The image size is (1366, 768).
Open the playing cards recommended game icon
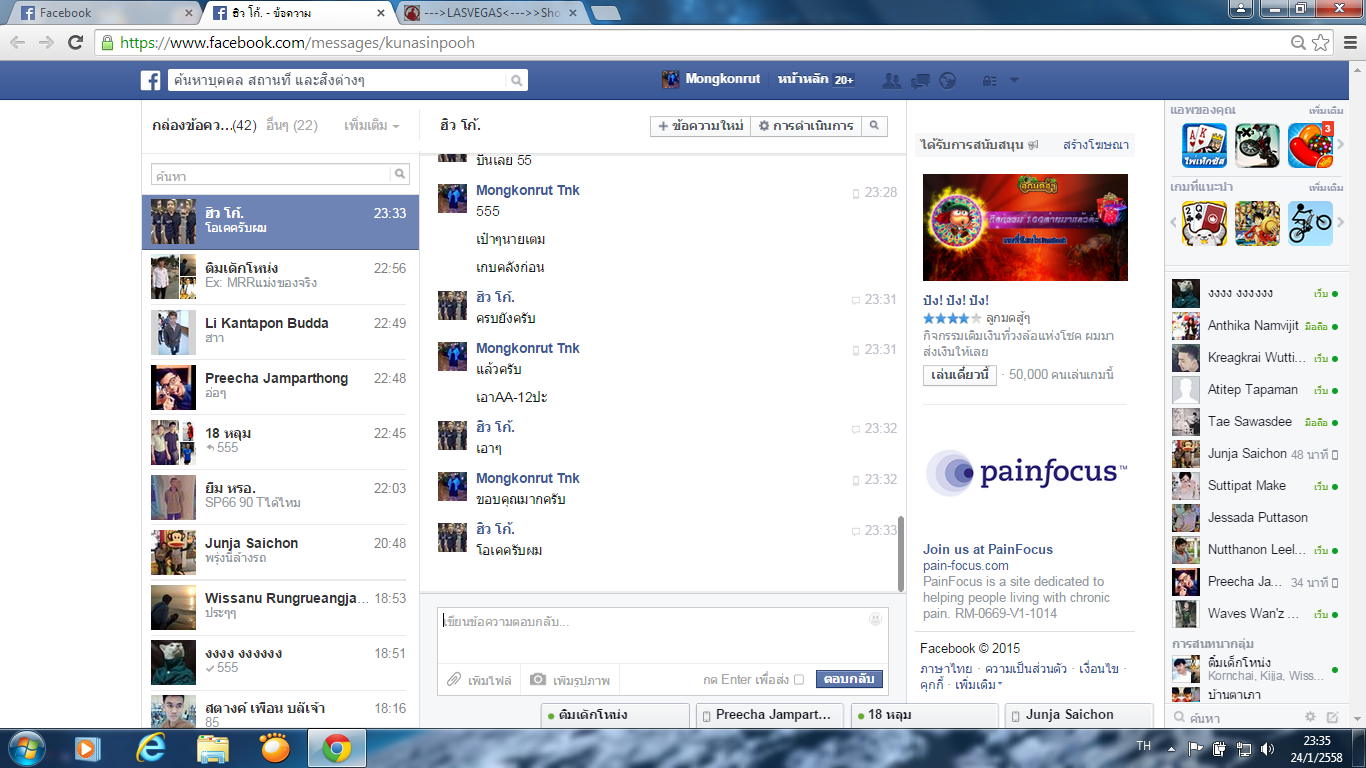click(x=1204, y=223)
